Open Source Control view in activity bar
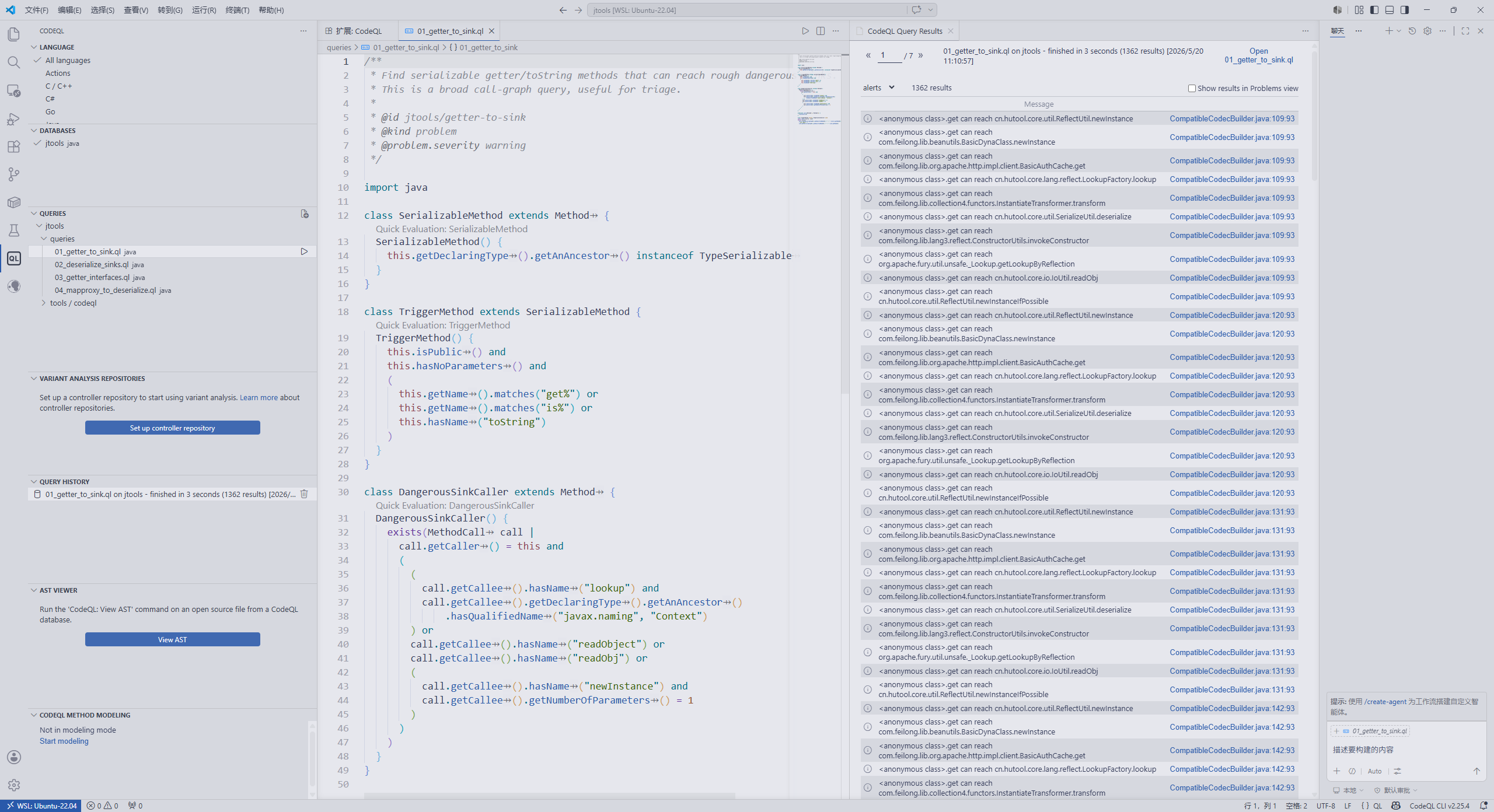 click(x=14, y=174)
